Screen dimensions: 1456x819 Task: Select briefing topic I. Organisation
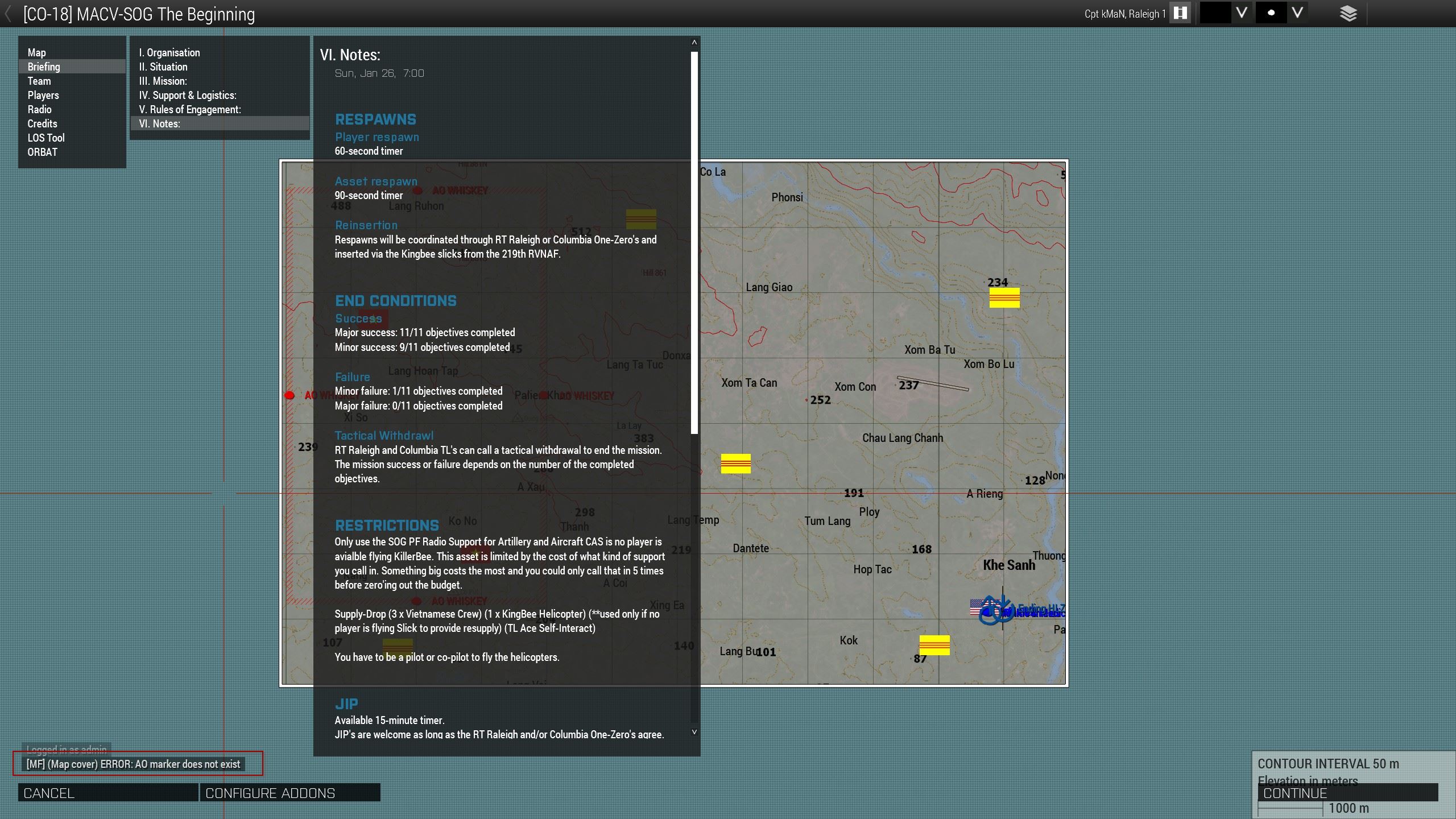220,52
